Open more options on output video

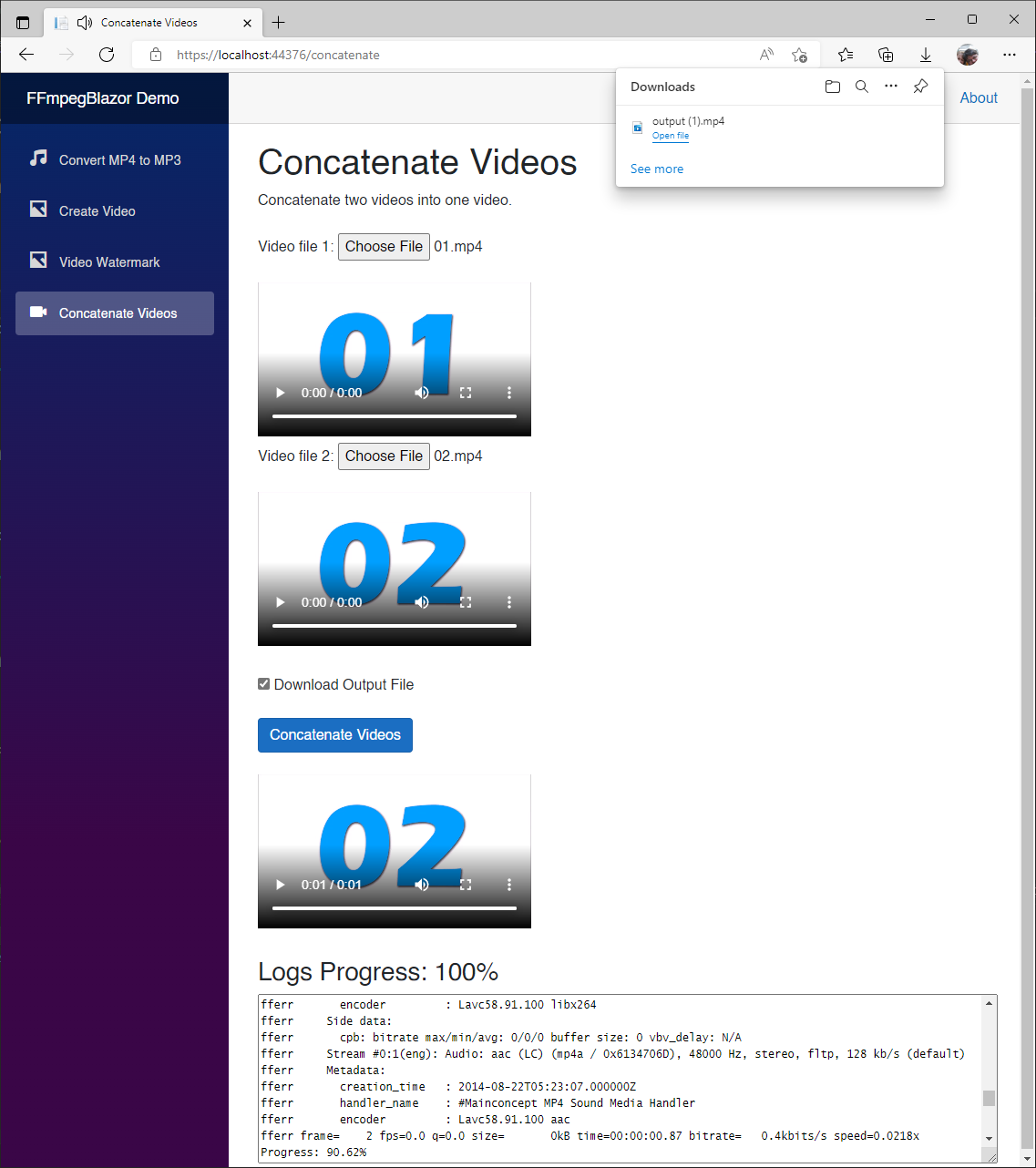click(509, 885)
